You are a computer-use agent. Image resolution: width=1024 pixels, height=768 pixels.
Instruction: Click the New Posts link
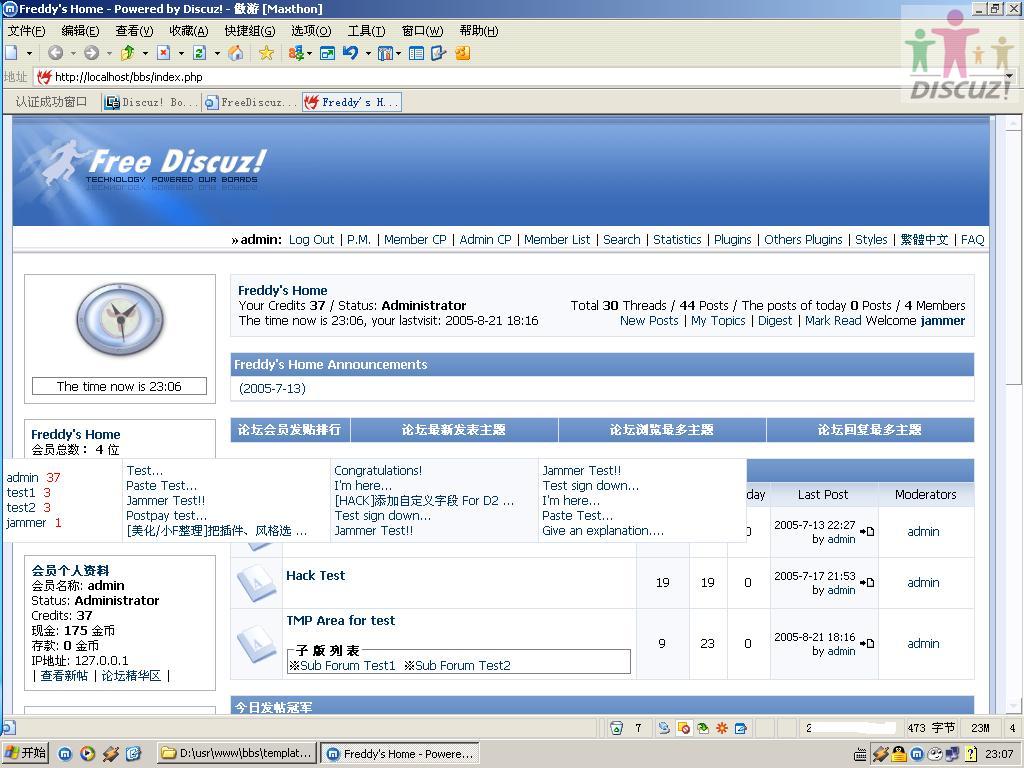(649, 321)
